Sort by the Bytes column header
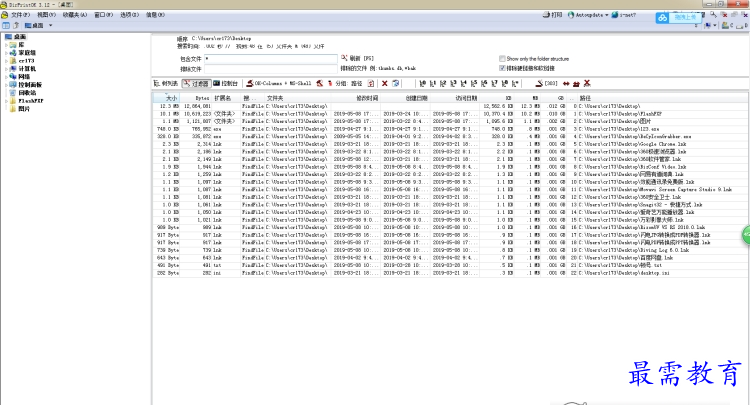The height and width of the screenshot is (405, 750). coord(196,98)
